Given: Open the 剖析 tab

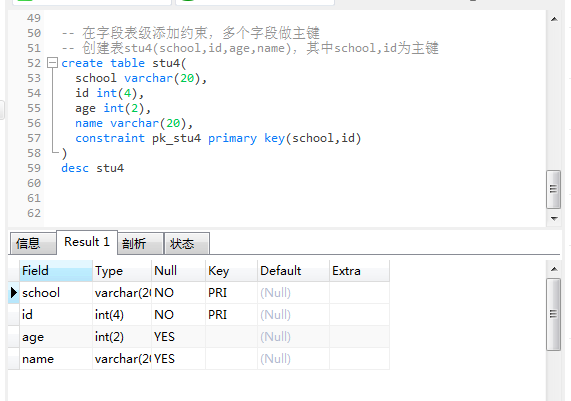Looking at the screenshot, I should pyautogui.click(x=140, y=243).
